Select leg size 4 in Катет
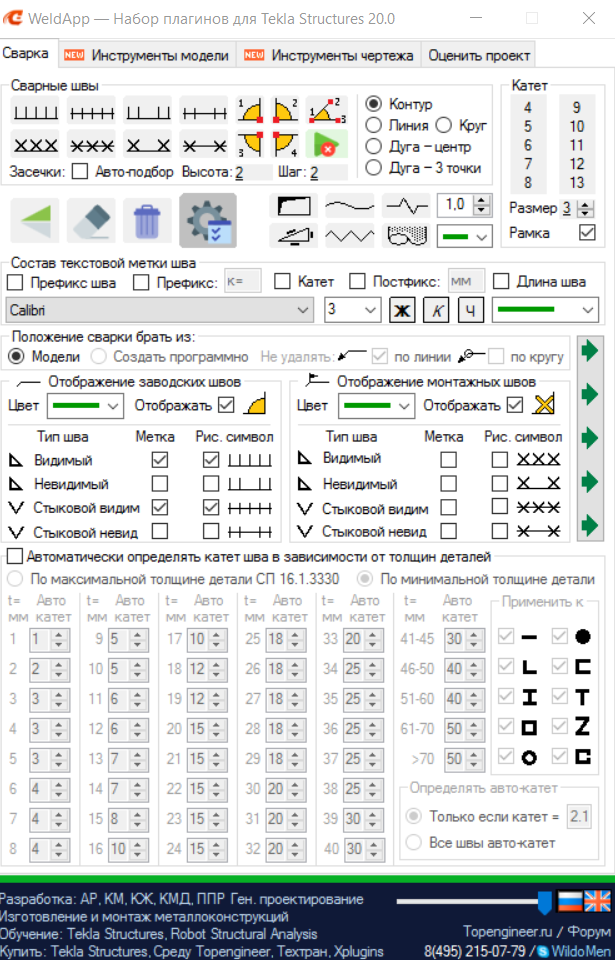The image size is (615, 960). click(528, 108)
